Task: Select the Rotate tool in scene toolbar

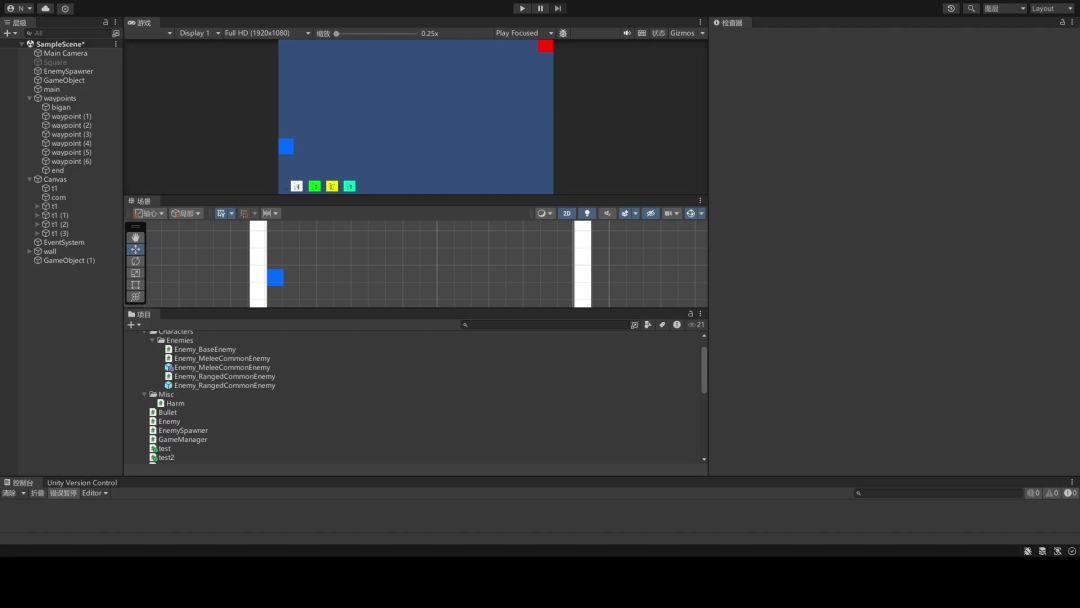Action: click(x=136, y=261)
